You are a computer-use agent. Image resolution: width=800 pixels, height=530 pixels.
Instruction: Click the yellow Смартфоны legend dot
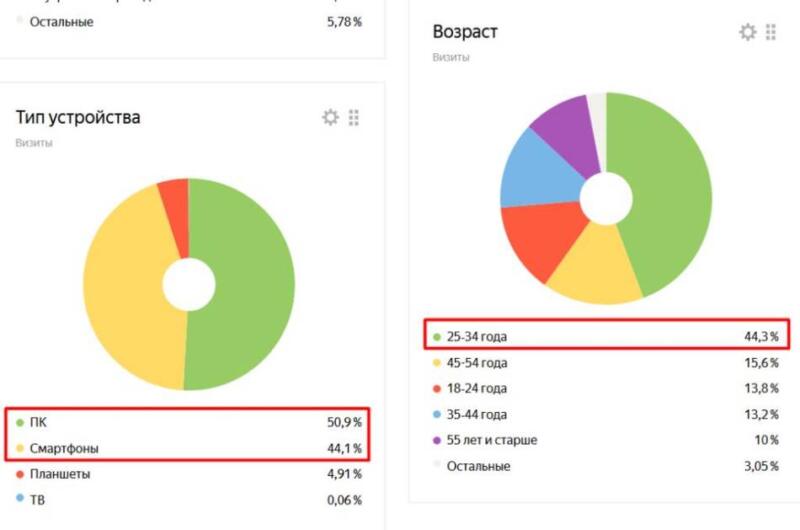(20, 448)
